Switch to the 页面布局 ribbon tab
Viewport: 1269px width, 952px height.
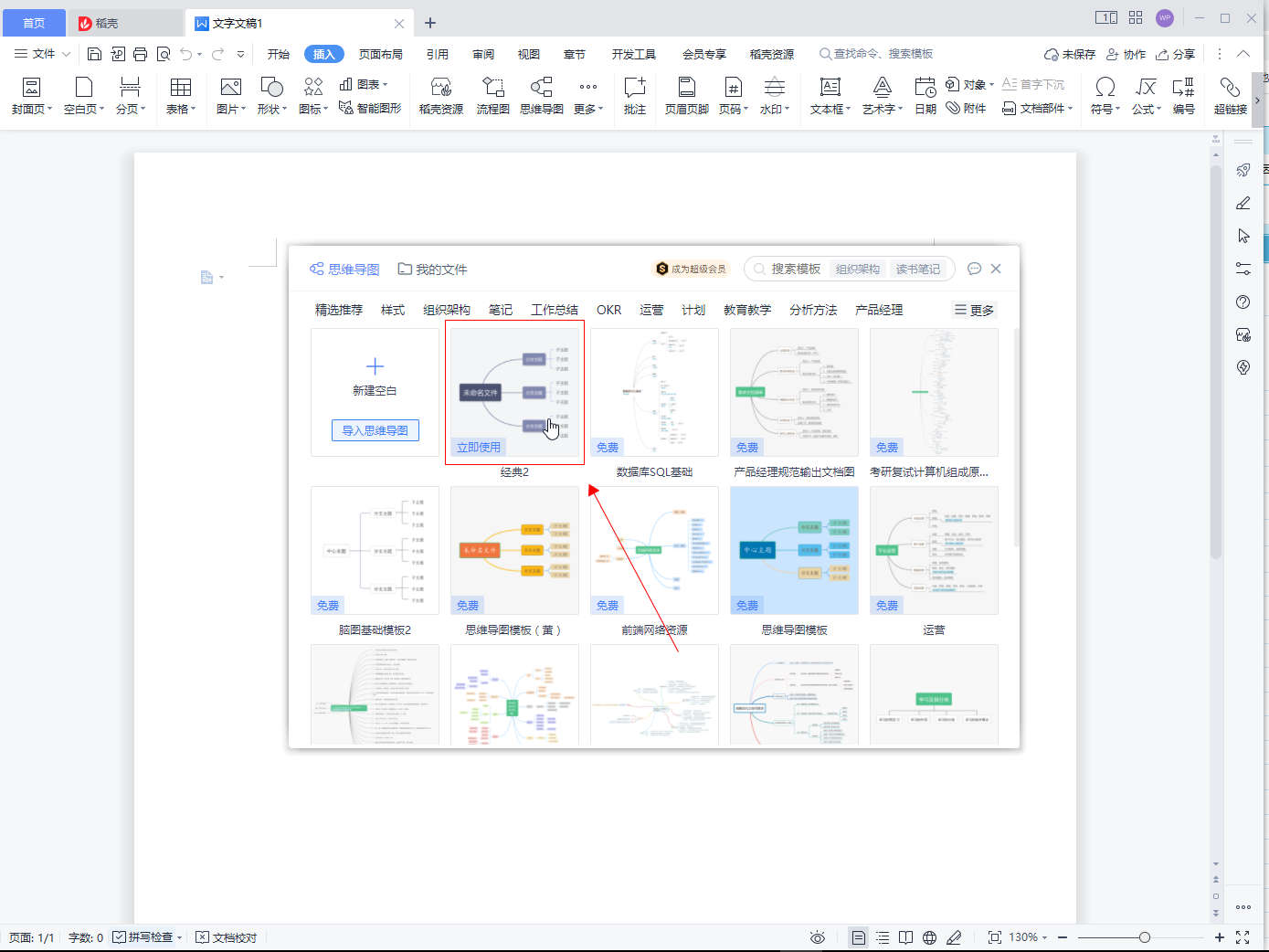coord(381,54)
